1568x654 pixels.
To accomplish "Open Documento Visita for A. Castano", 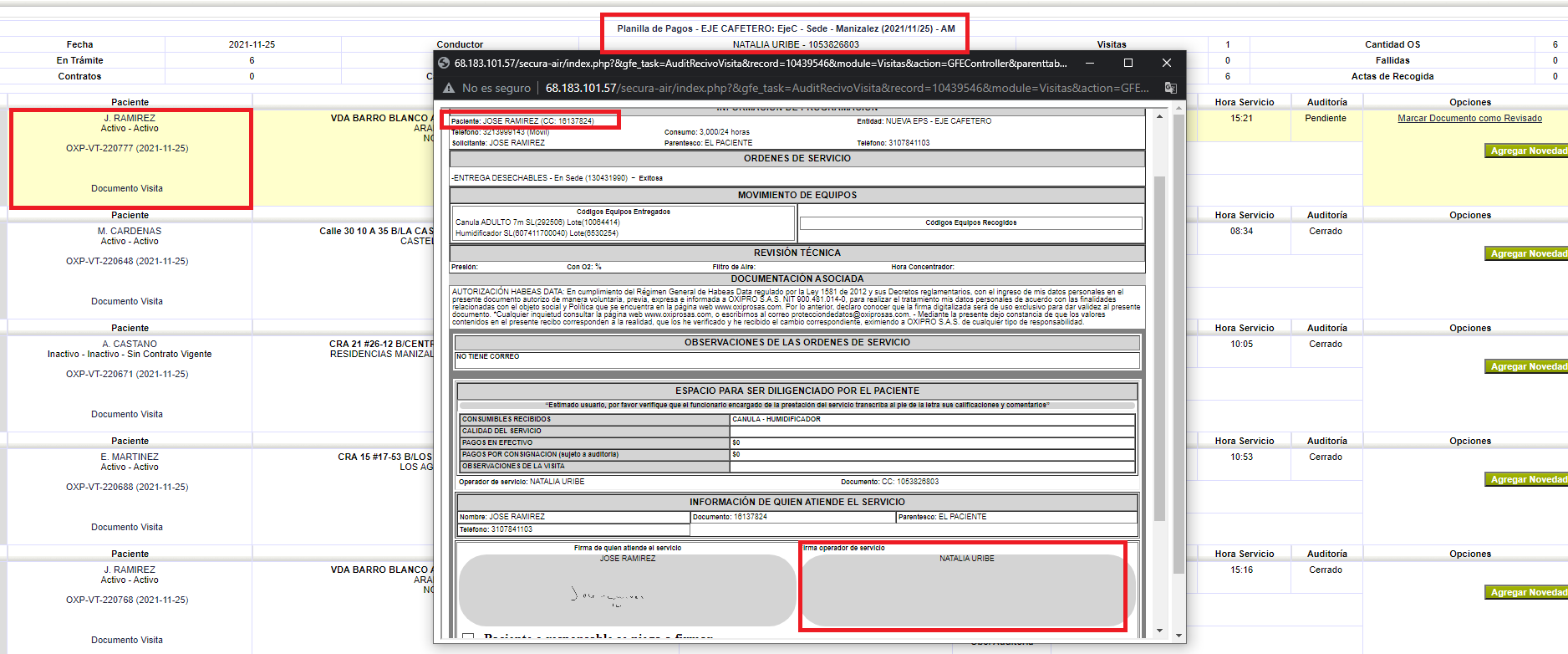I will (x=127, y=414).
